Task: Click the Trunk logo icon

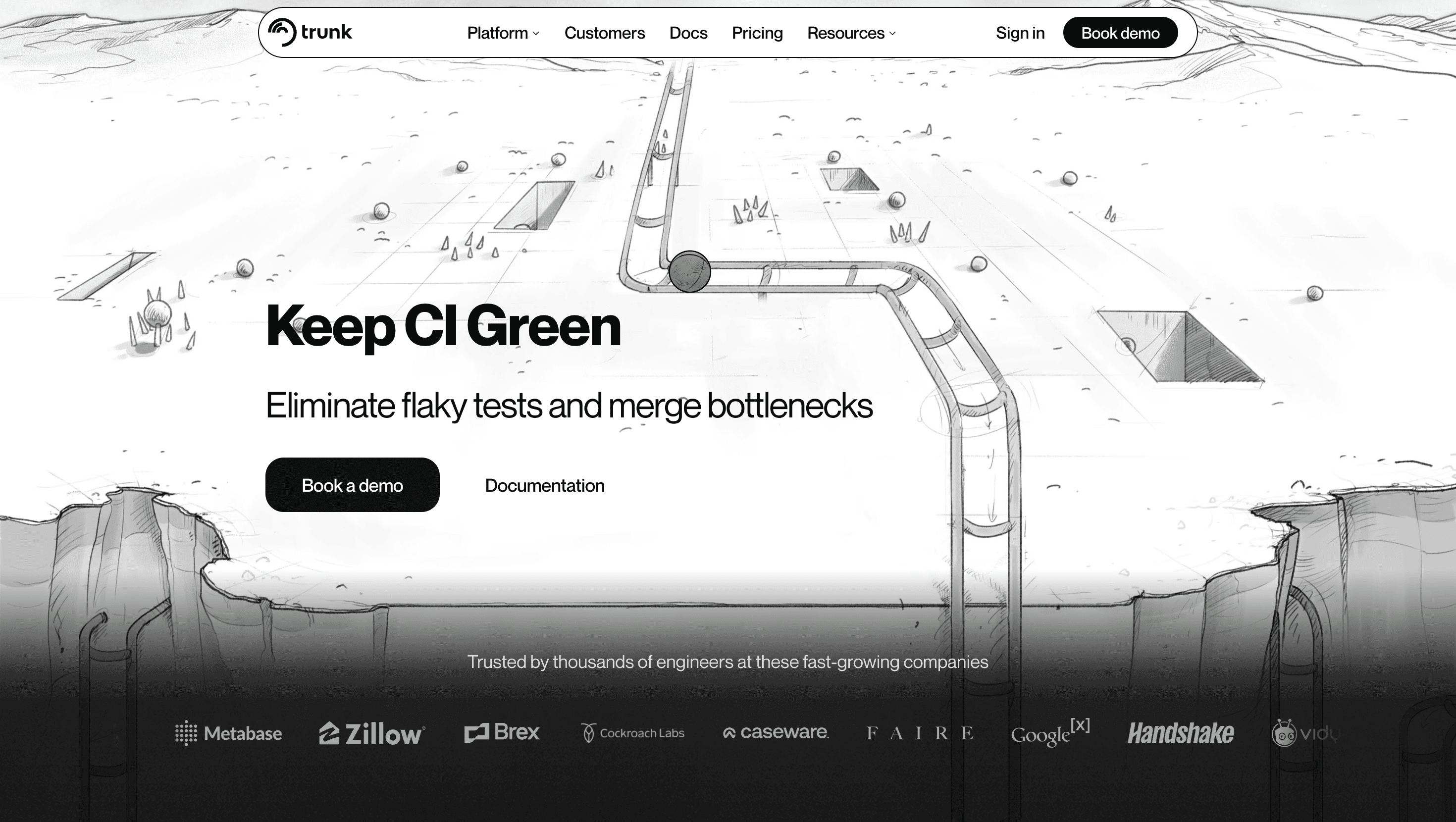Action: pyautogui.click(x=281, y=32)
